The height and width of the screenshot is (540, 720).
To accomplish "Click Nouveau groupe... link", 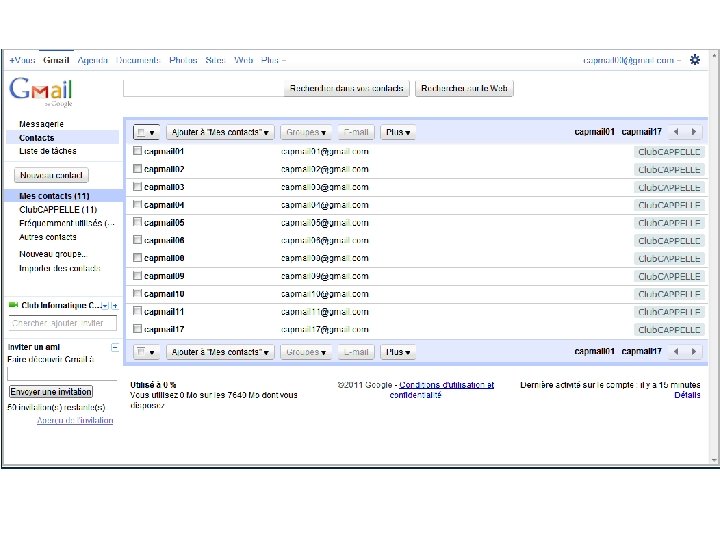I will pyautogui.click(x=53, y=254).
